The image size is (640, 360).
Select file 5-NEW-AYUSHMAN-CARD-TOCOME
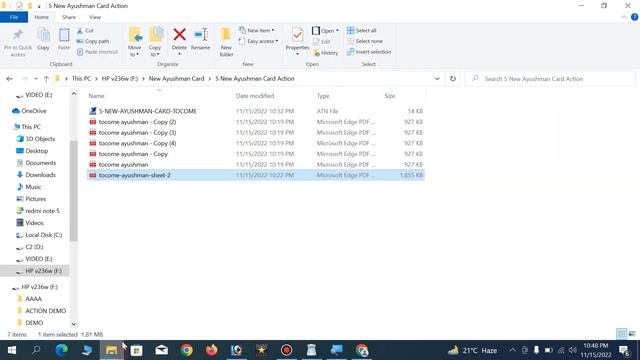coord(256,111)
